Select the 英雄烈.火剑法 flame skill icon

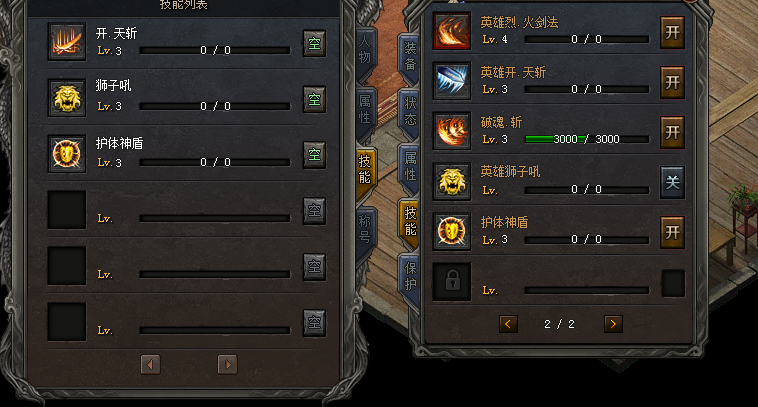tap(452, 31)
